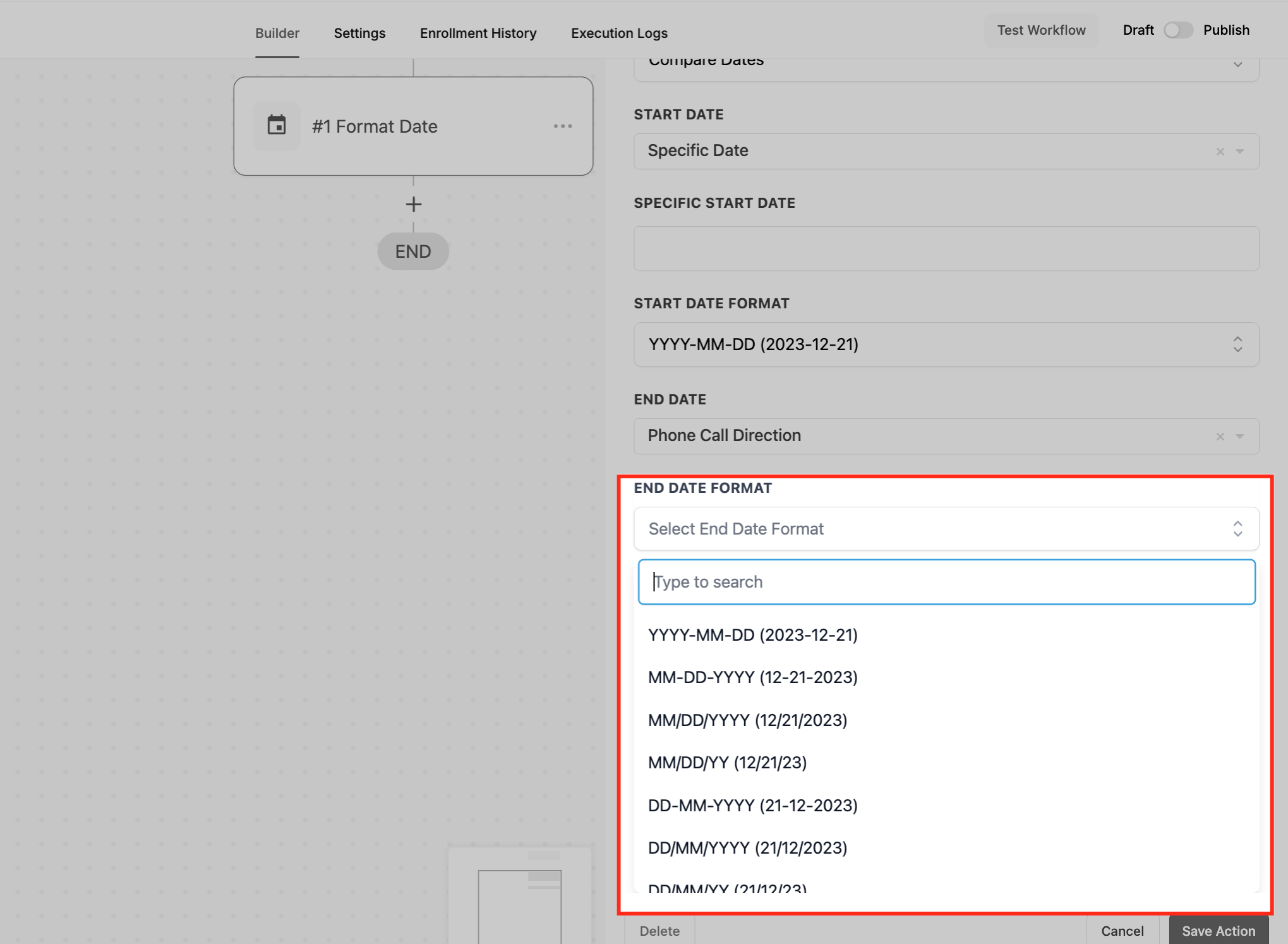The height and width of the screenshot is (944, 1288).
Task: Toggle the Draft/Publish switch
Action: [1177, 30]
